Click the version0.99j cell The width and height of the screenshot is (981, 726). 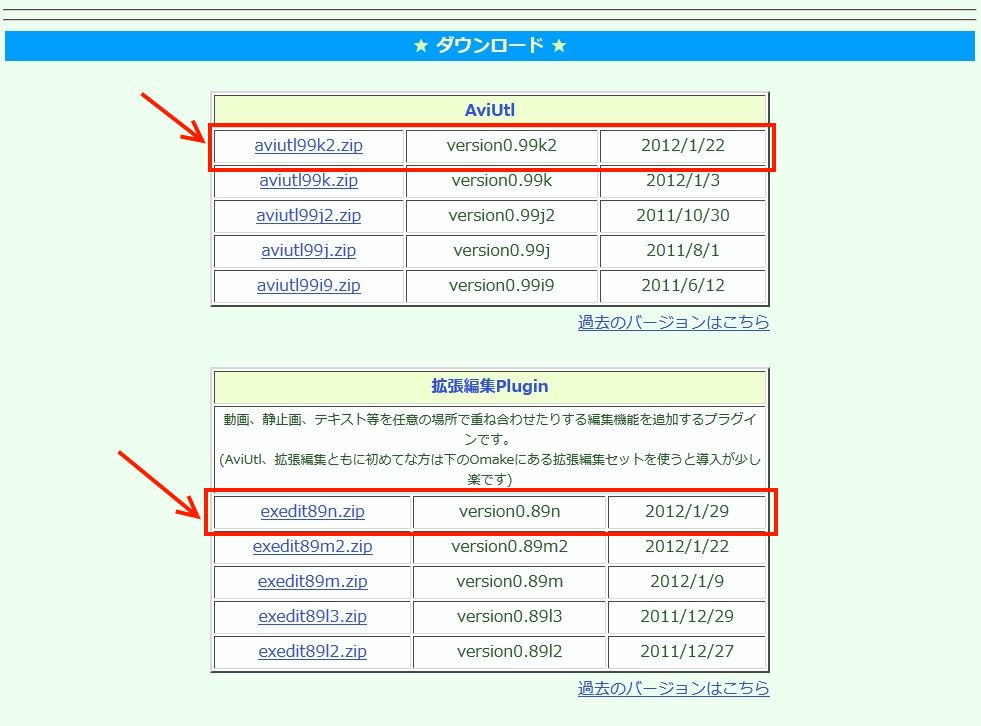[502, 250]
